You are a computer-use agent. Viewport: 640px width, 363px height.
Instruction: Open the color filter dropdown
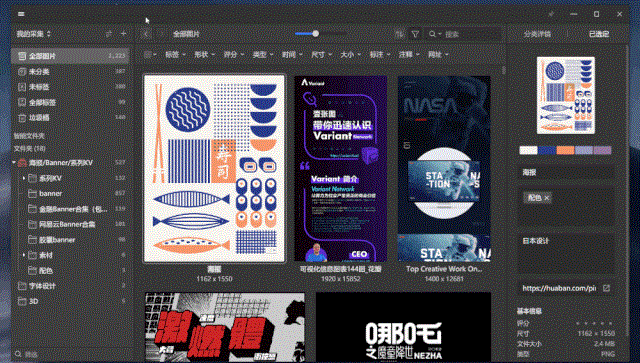[x=150, y=54]
